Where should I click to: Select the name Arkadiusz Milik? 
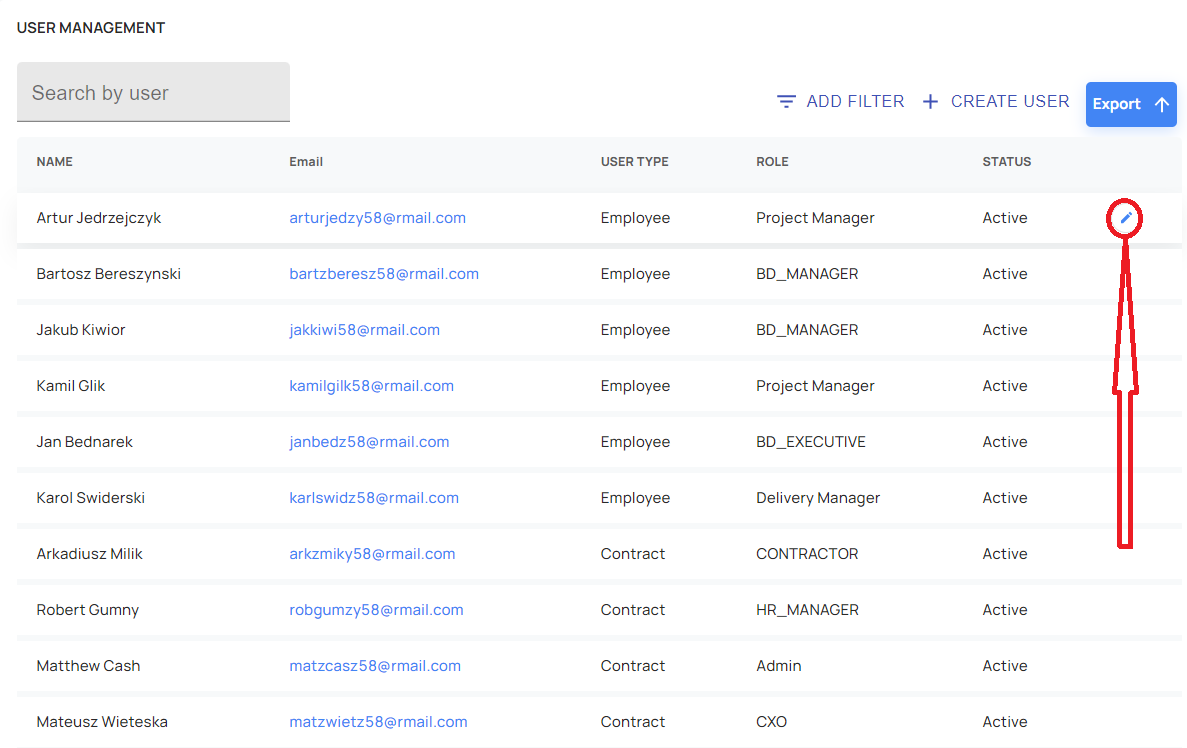click(89, 554)
